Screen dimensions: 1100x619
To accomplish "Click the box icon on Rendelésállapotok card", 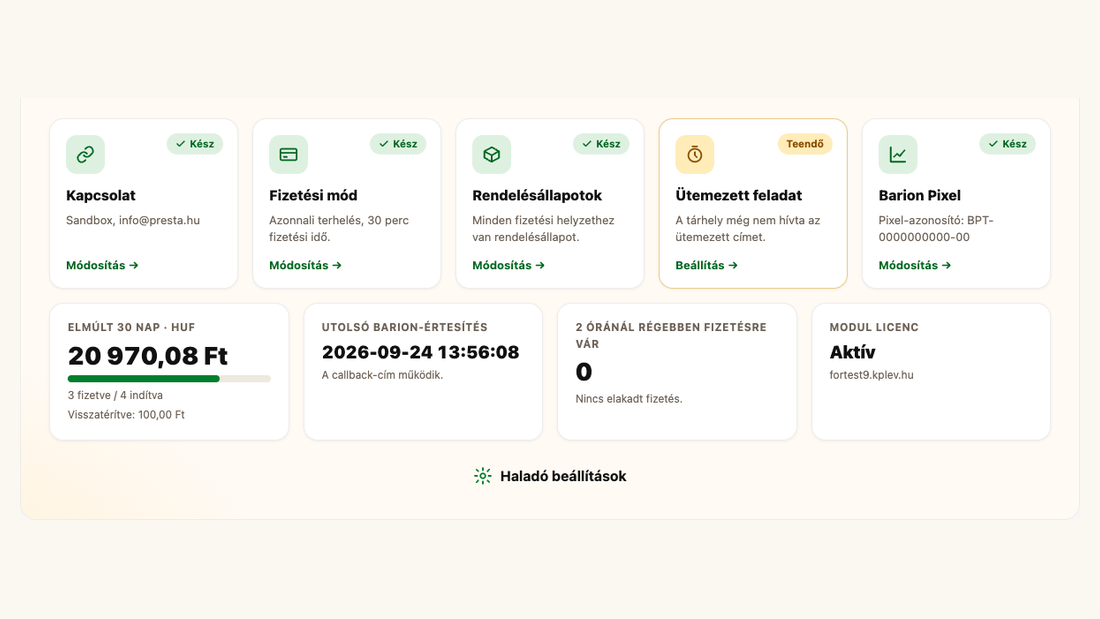I will tap(491, 154).
